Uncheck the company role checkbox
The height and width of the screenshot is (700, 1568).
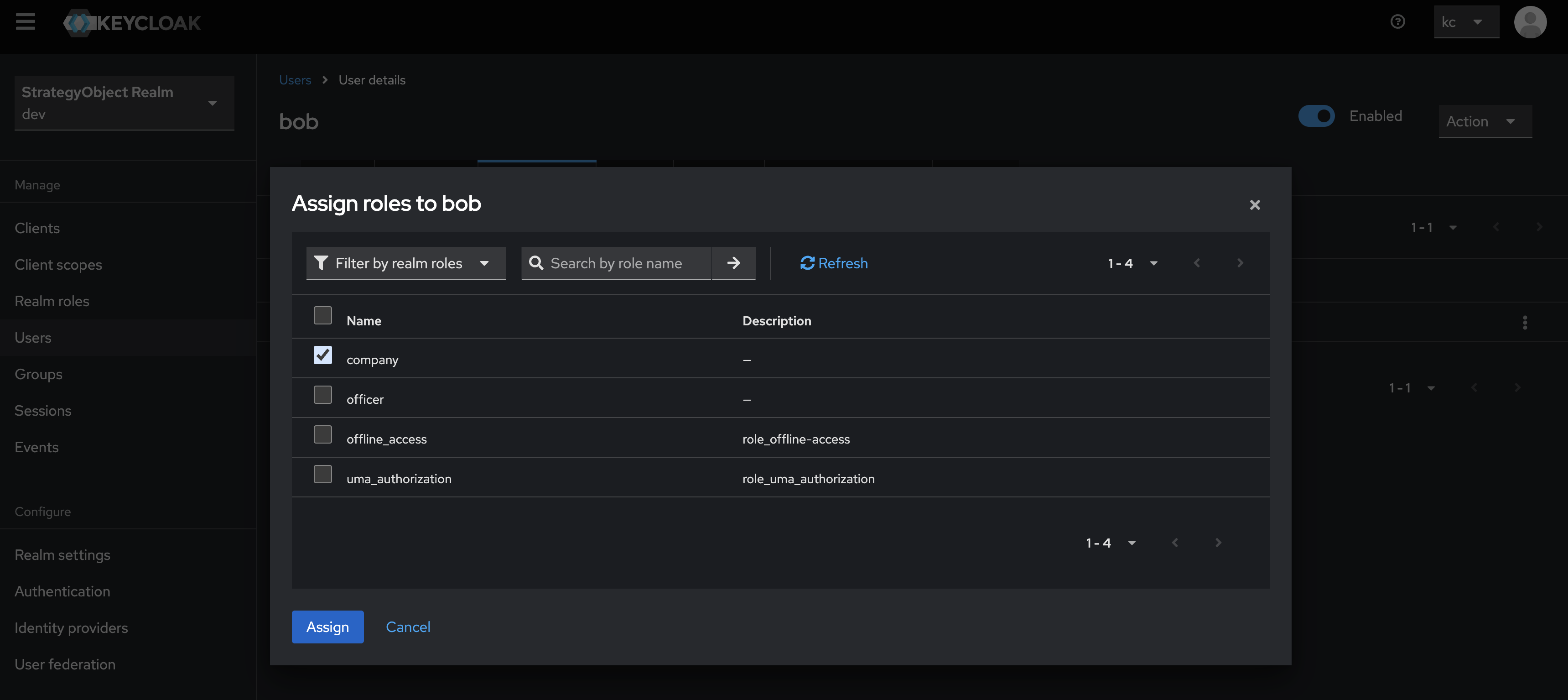[322, 355]
